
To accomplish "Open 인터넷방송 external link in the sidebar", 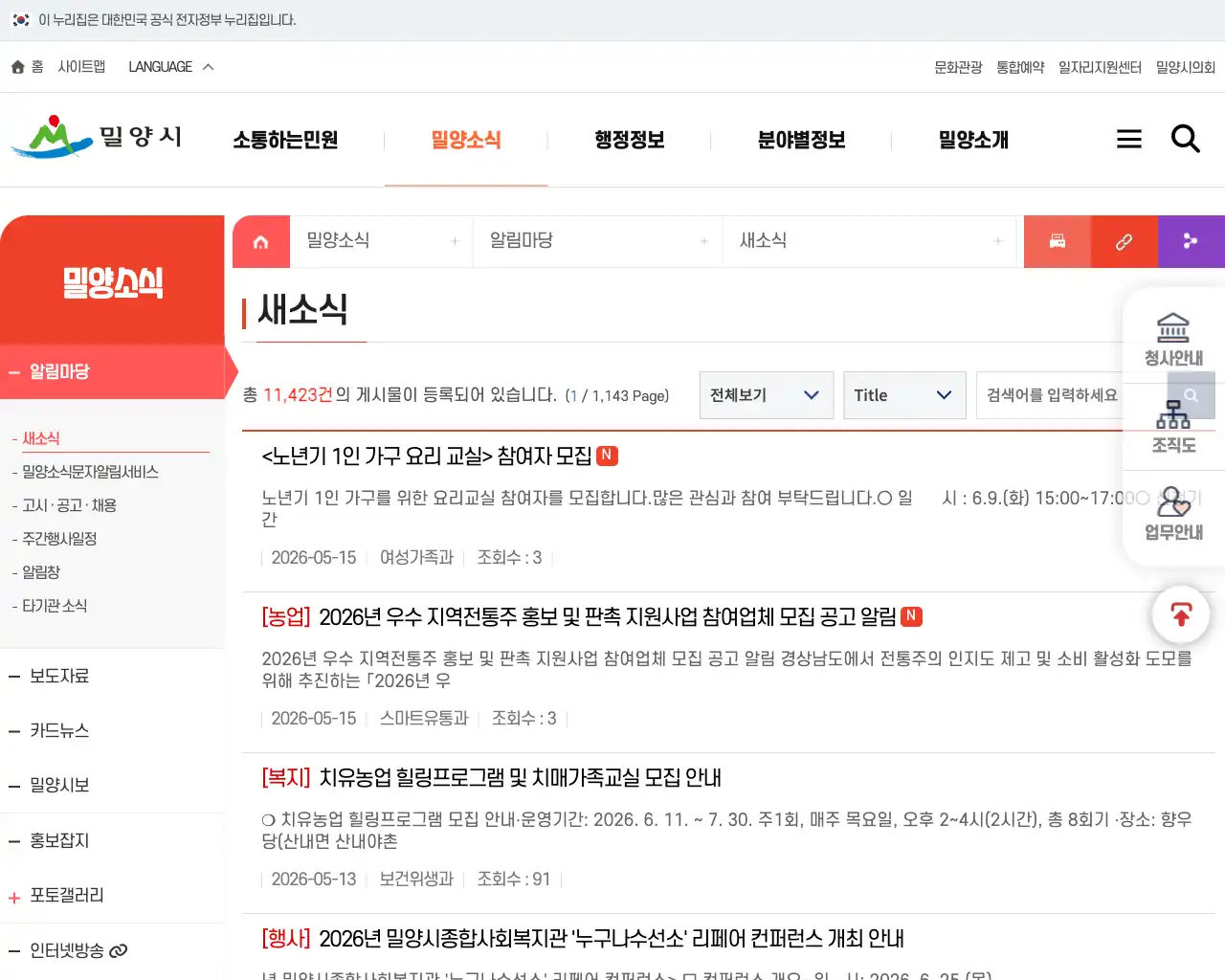I will [x=78, y=950].
